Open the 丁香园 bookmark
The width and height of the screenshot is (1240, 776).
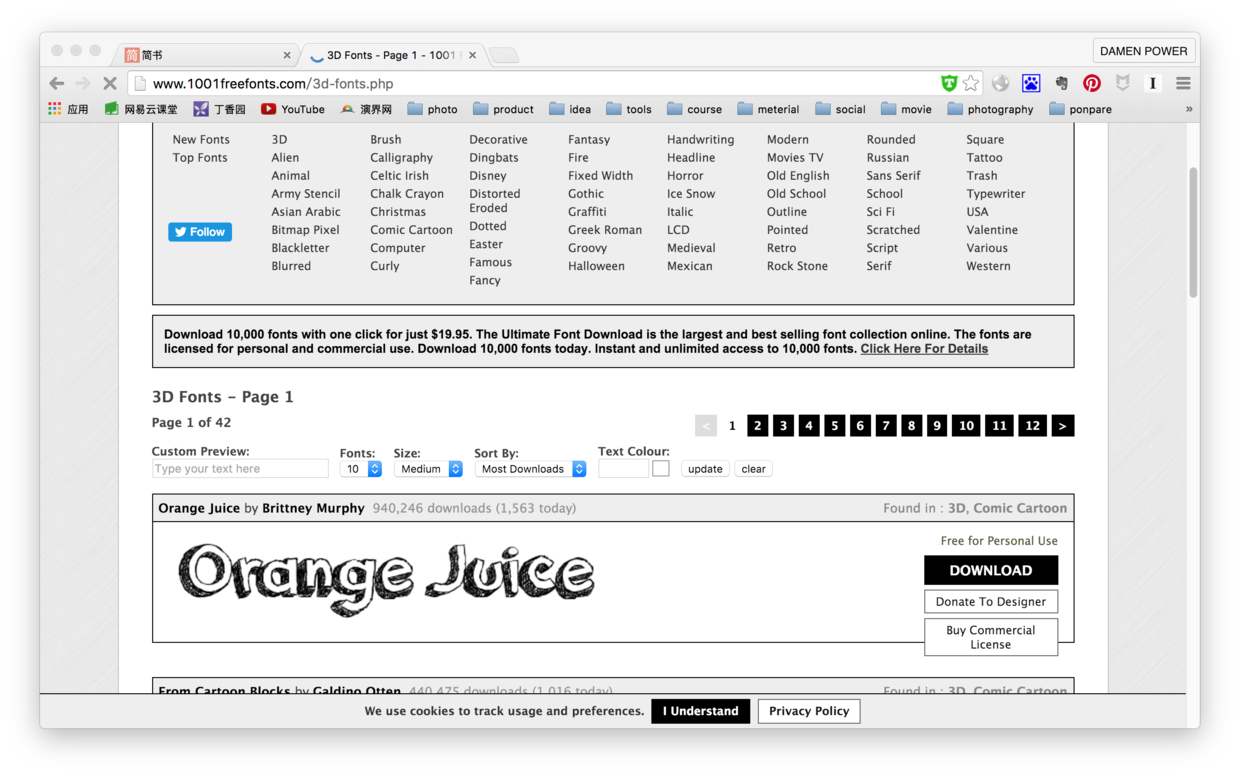tap(220, 109)
